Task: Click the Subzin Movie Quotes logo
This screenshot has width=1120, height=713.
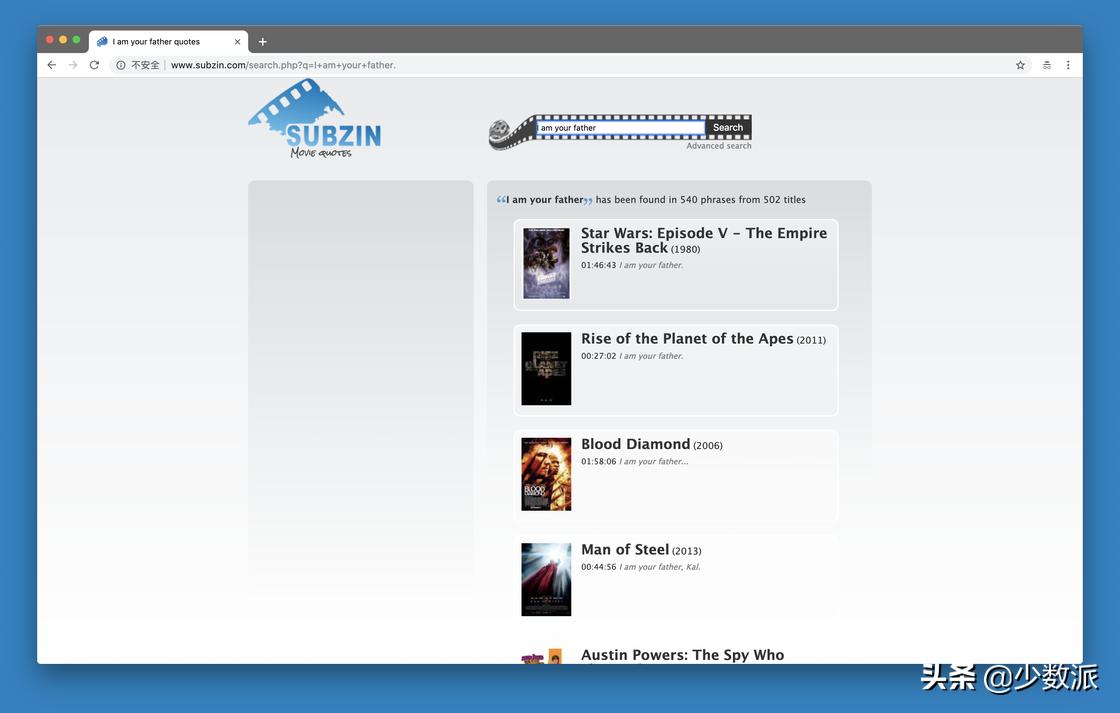Action: pos(314,119)
